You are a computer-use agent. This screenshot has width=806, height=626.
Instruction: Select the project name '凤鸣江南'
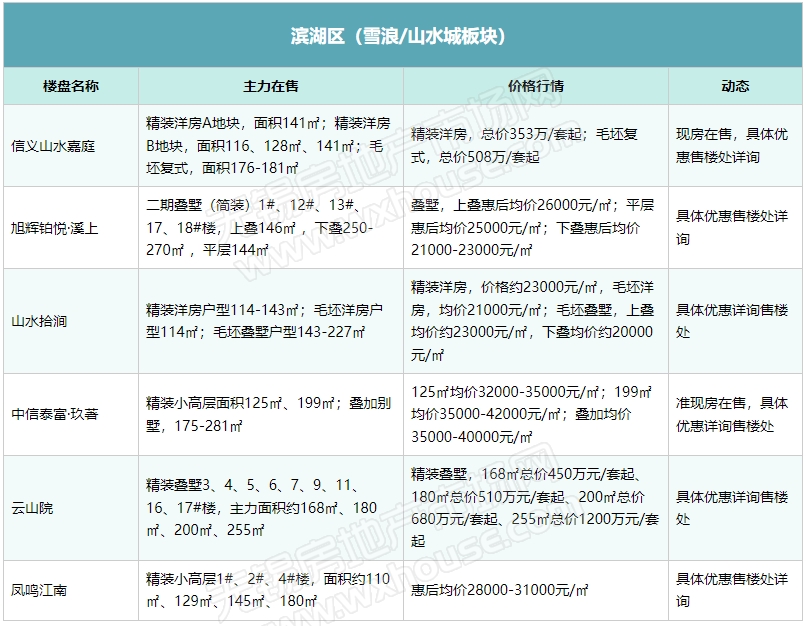pyautogui.click(x=39, y=590)
